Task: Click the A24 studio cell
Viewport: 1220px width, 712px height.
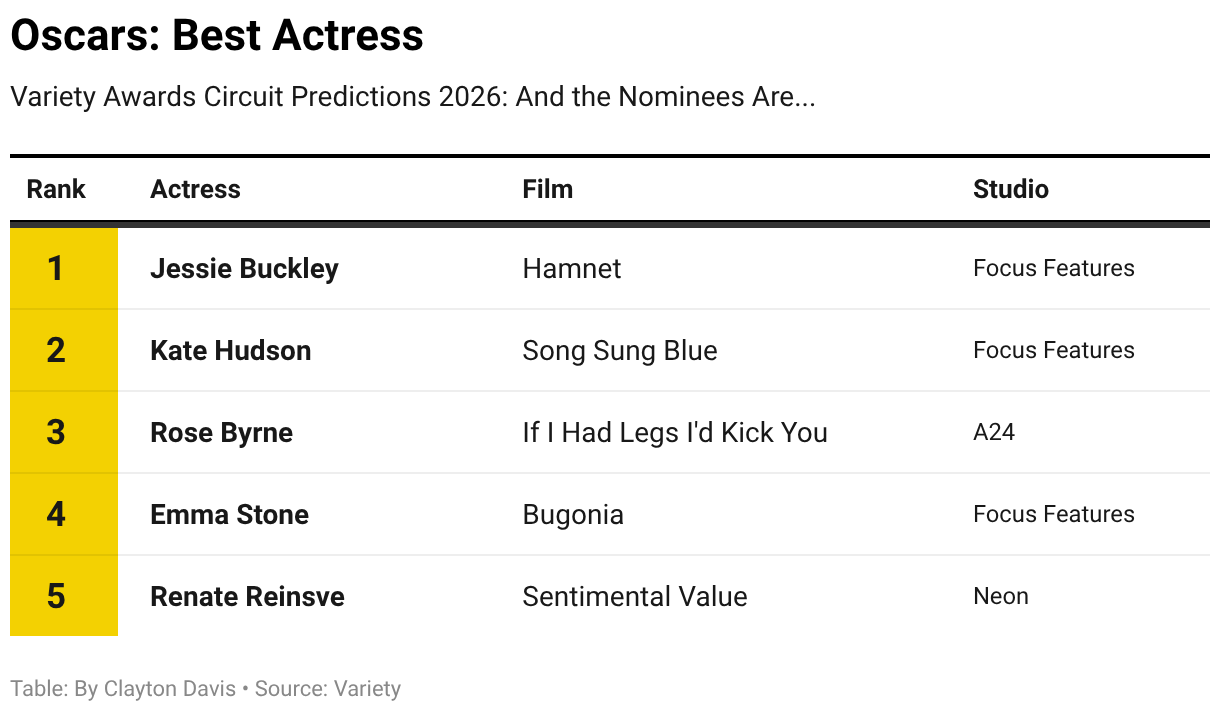Action: pos(993,432)
